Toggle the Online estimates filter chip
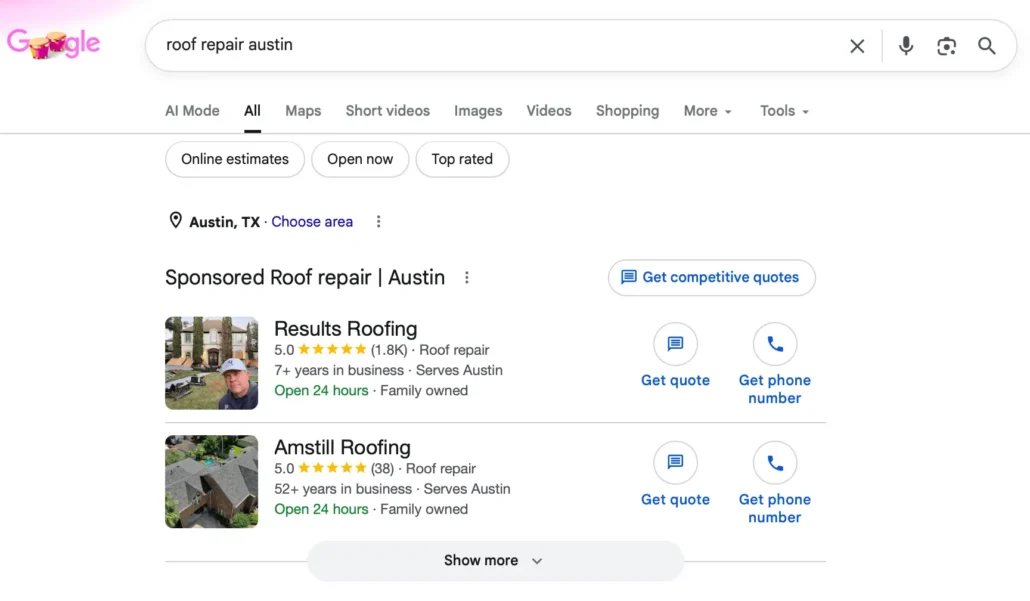 pyautogui.click(x=235, y=160)
